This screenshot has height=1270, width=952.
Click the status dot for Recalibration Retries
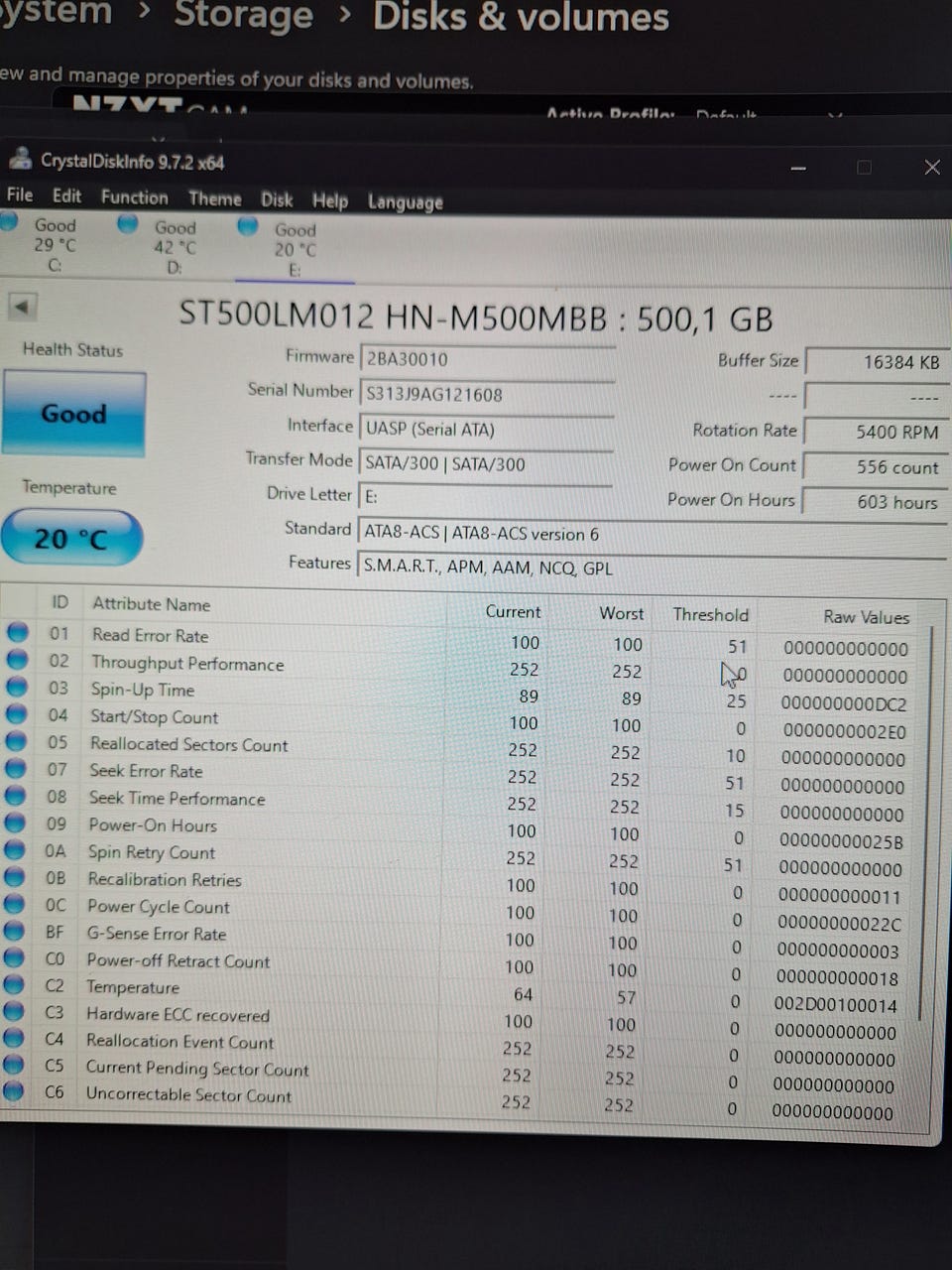(14, 876)
